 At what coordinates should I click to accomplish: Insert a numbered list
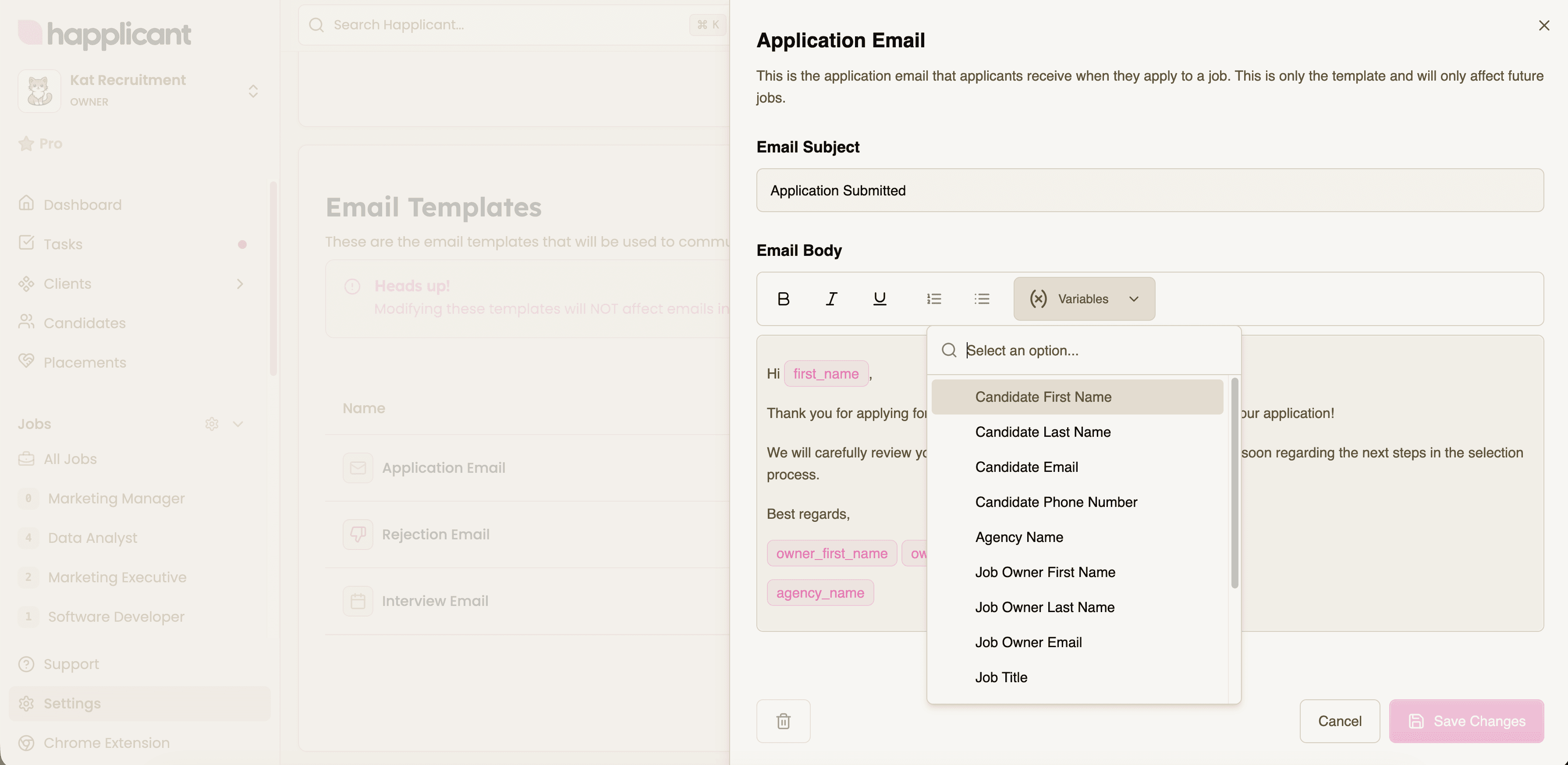(934, 299)
